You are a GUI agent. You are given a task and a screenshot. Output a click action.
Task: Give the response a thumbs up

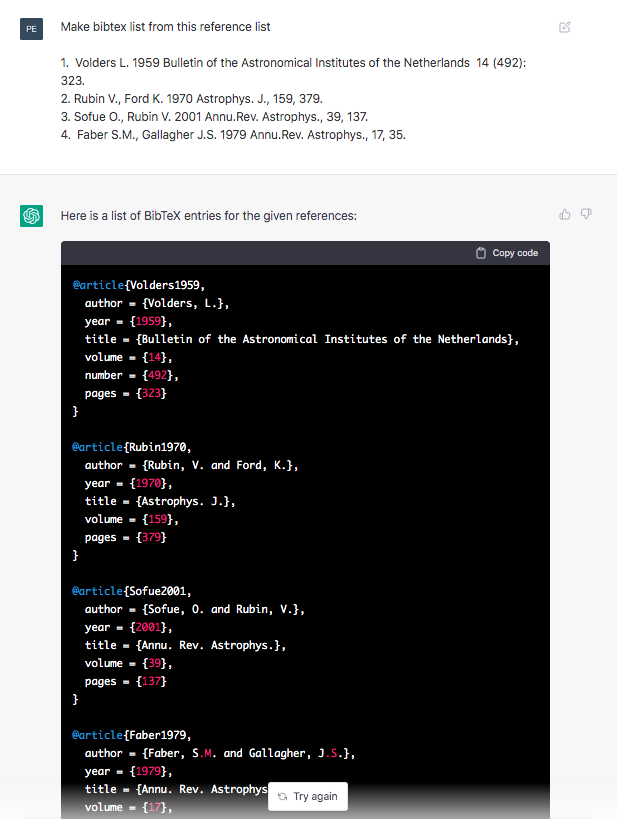click(565, 214)
